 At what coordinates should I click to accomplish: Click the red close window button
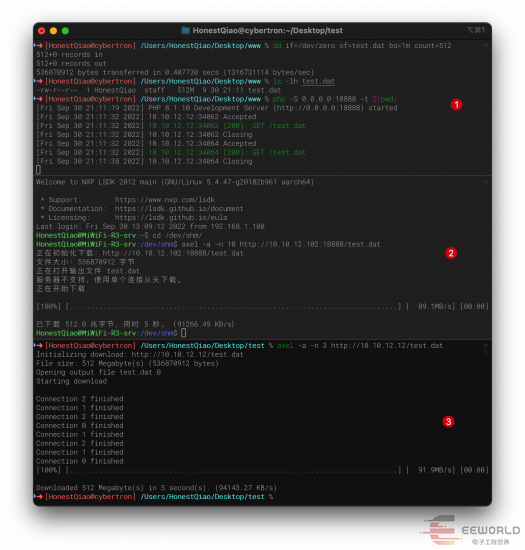41,31
